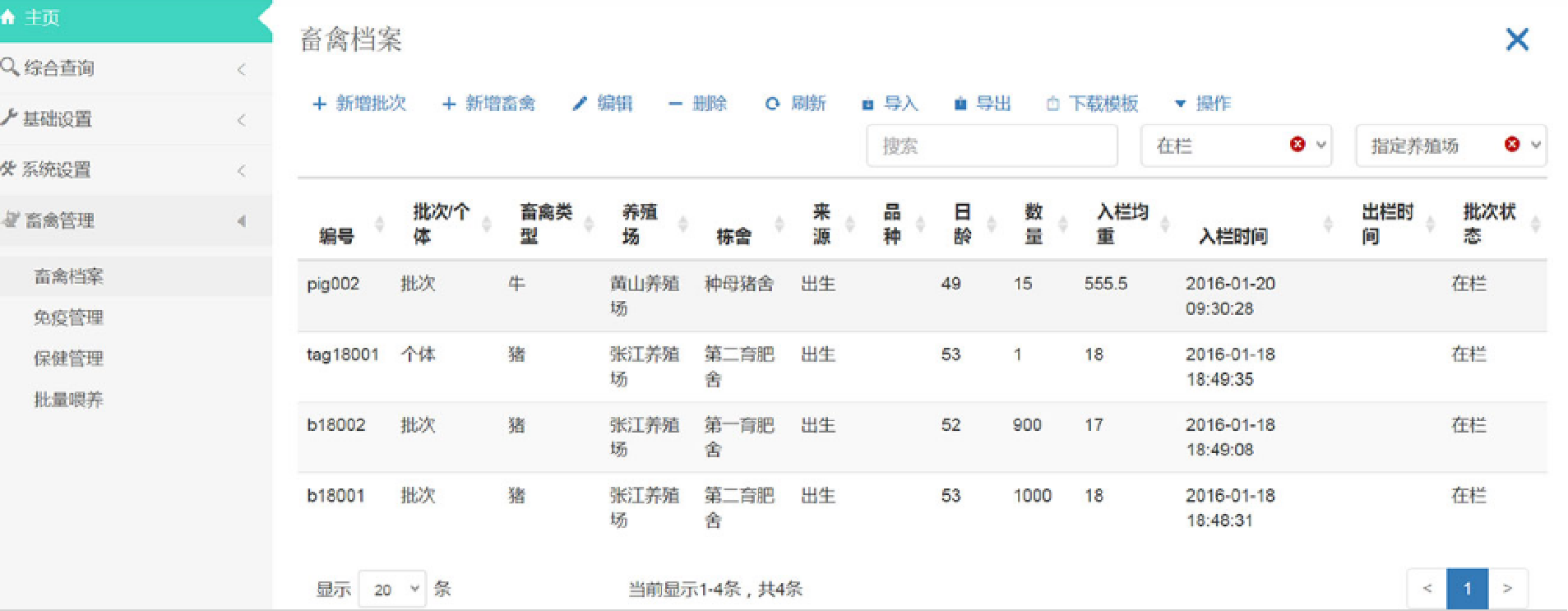The image size is (1568, 611).
Task: Open the 在栏 status dropdown
Action: tap(1321, 146)
